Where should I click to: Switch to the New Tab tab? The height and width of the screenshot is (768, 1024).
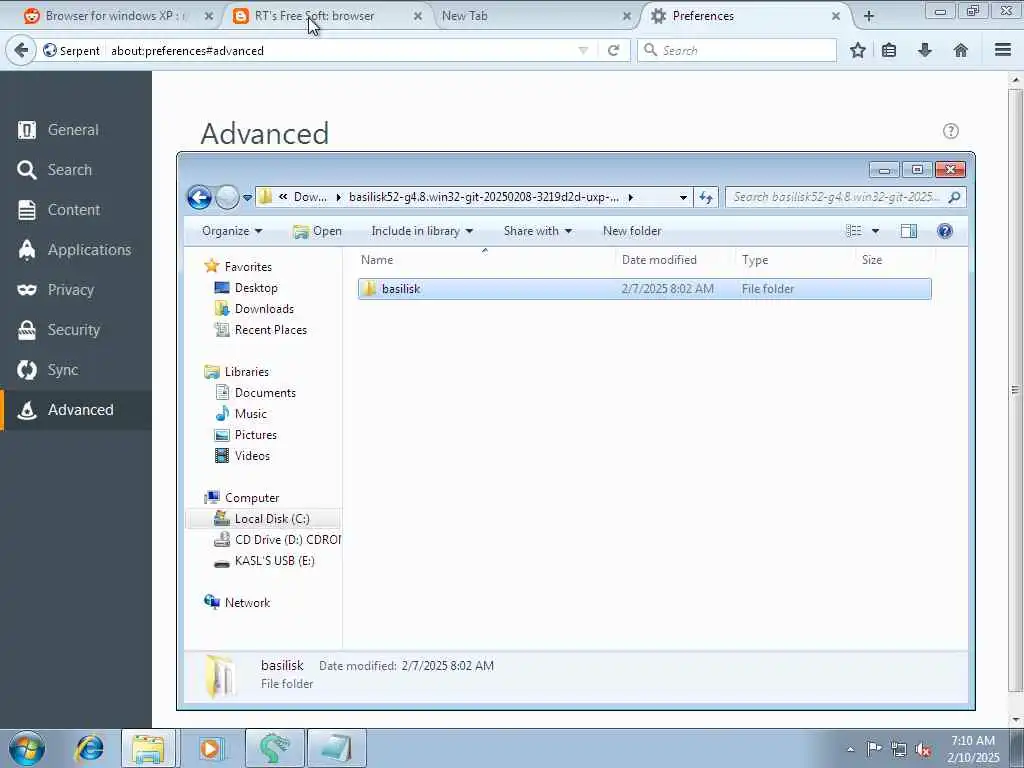pyautogui.click(x=533, y=16)
